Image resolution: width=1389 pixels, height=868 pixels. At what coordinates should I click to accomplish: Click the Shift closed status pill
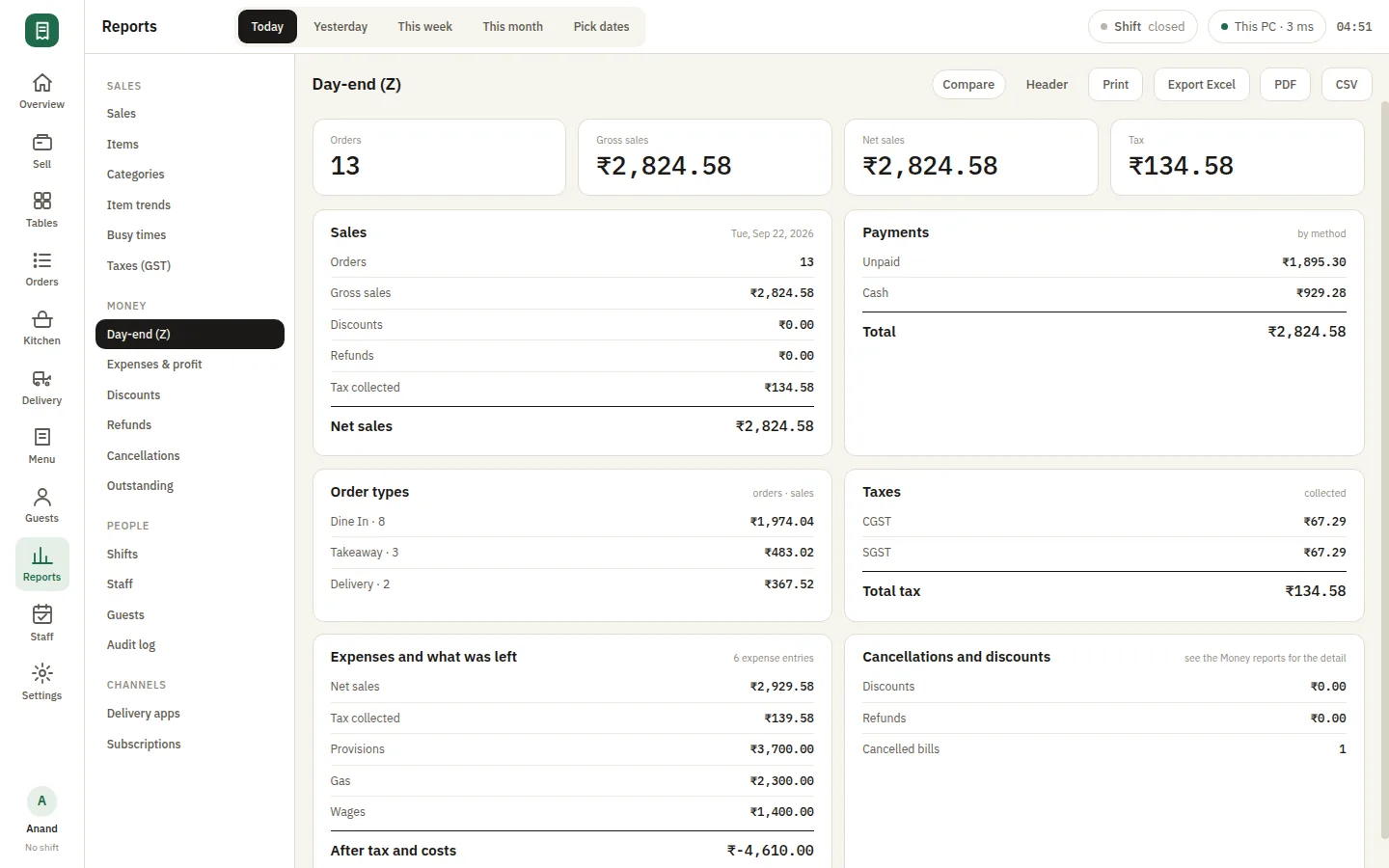pyautogui.click(x=1142, y=27)
